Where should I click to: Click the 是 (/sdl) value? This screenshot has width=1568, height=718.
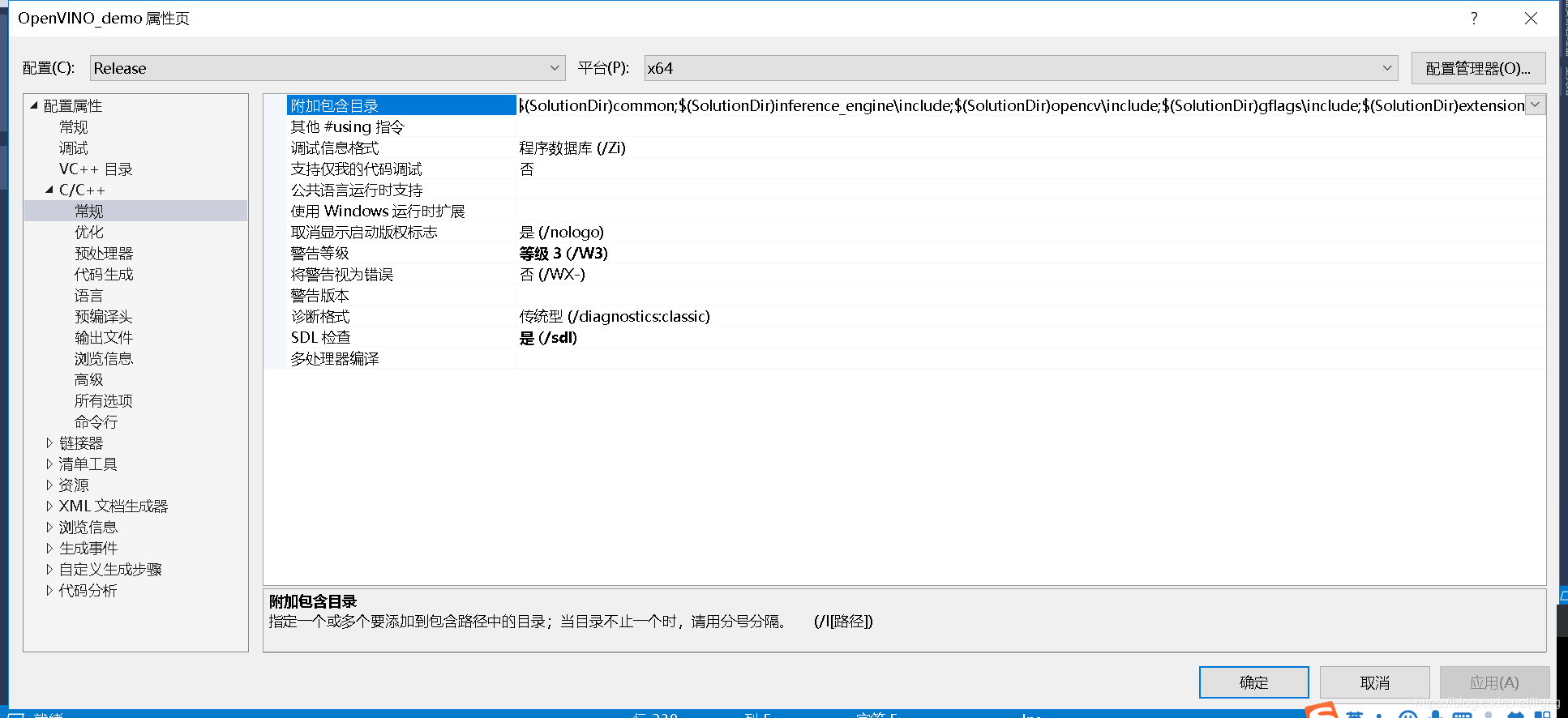(548, 337)
